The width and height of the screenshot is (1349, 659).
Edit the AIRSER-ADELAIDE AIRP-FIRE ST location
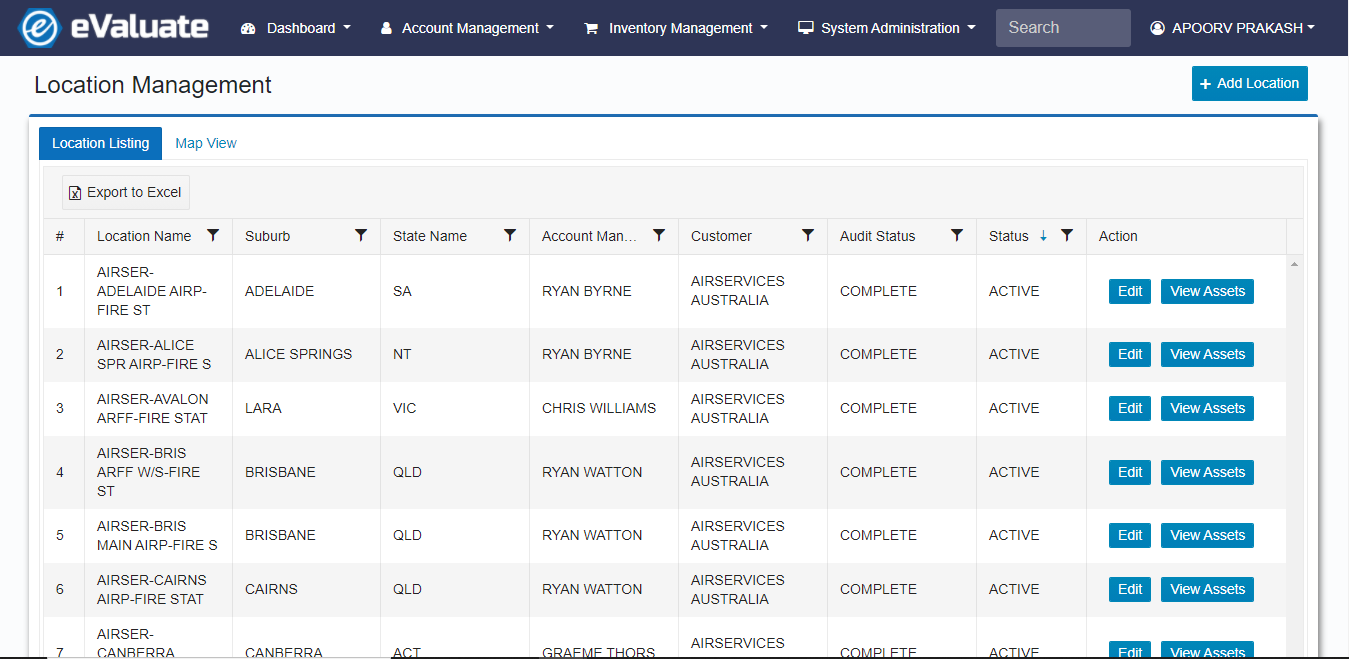1130,291
